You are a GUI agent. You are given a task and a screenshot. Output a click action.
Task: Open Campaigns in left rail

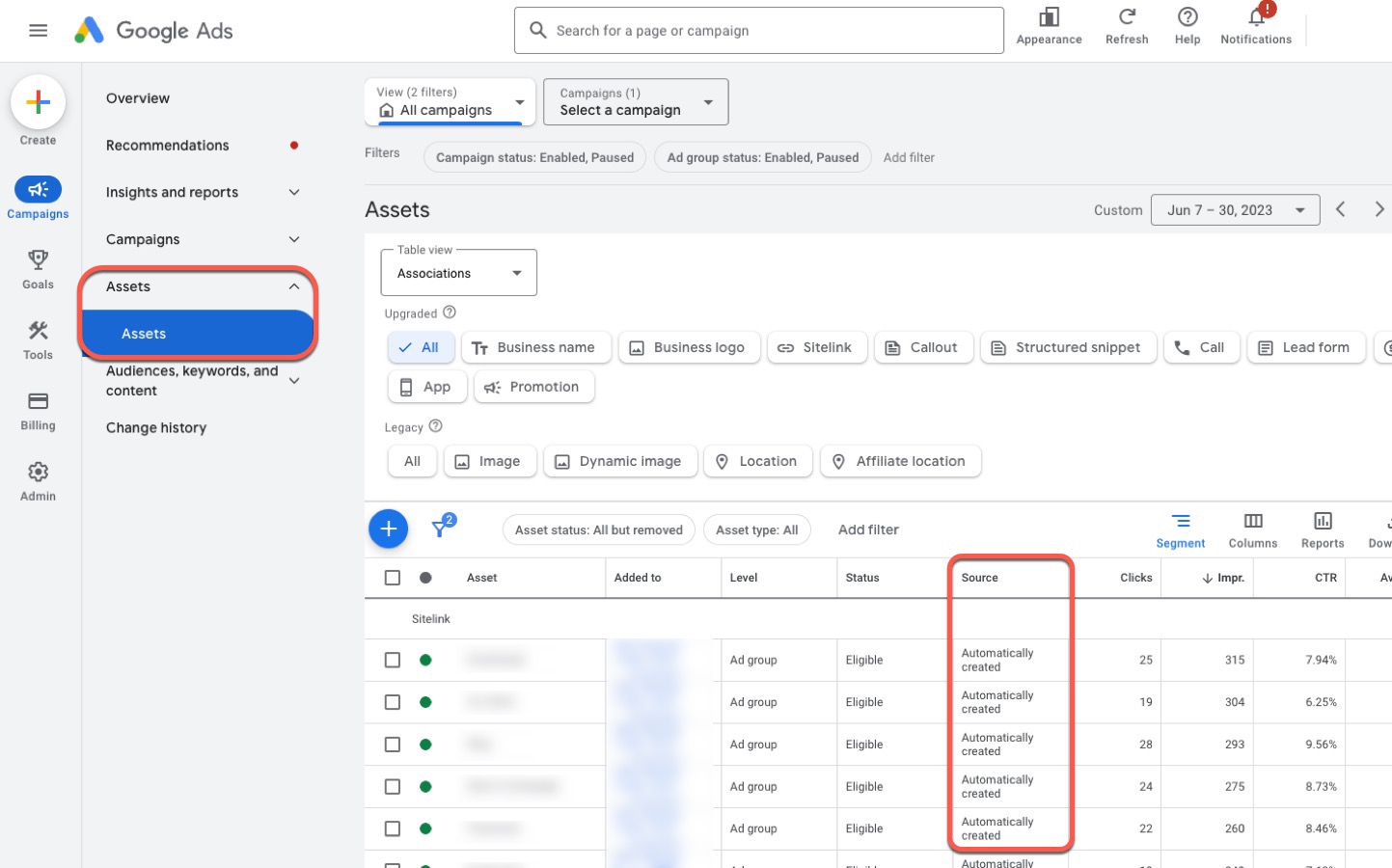click(x=38, y=198)
